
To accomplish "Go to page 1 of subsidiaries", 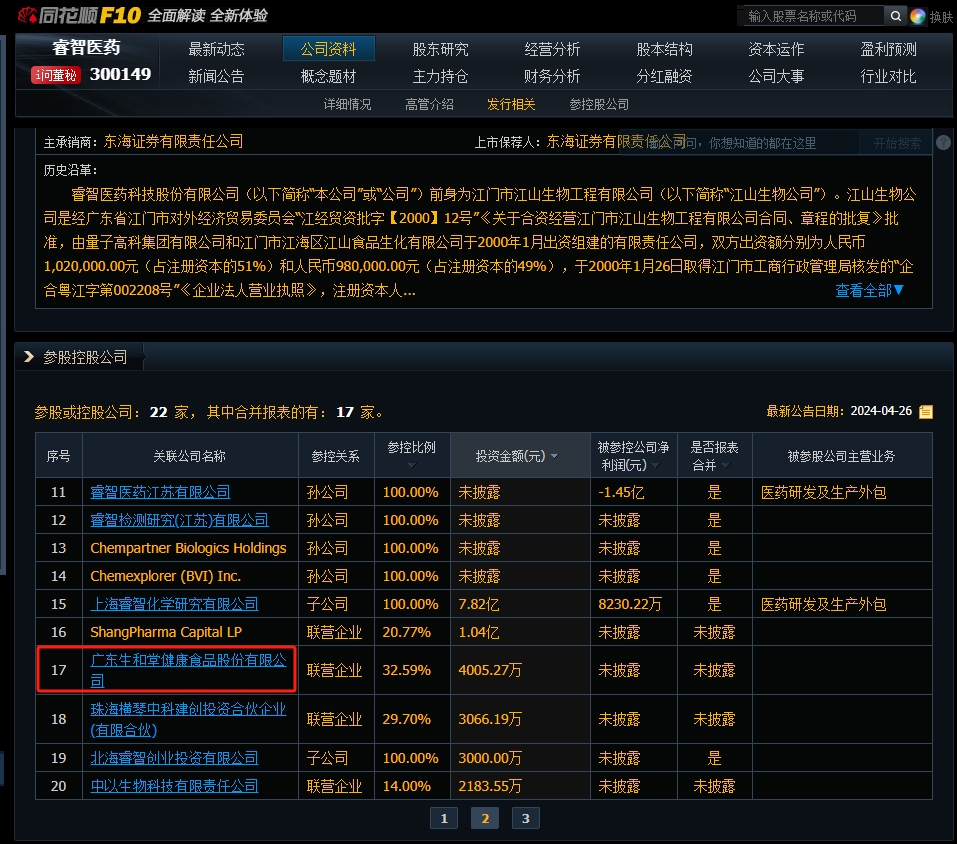I will pos(444,818).
